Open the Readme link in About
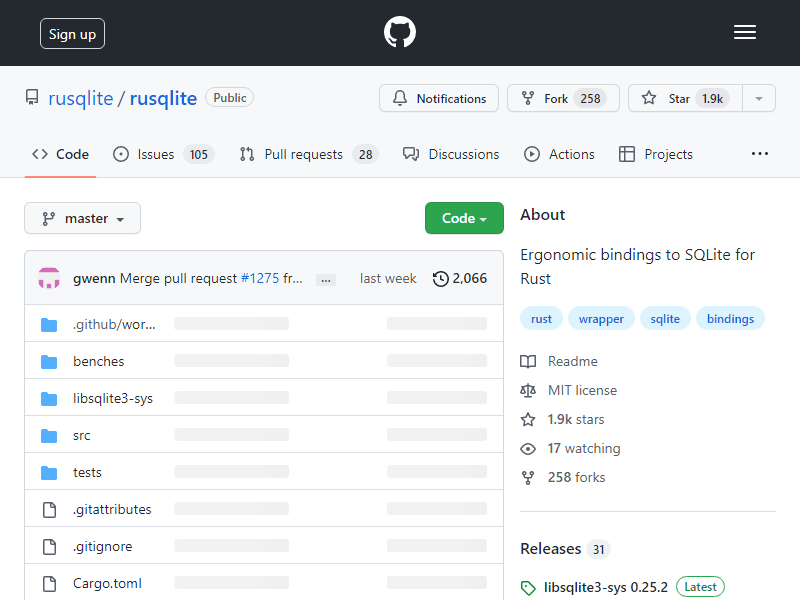The image size is (800, 600). coord(572,362)
